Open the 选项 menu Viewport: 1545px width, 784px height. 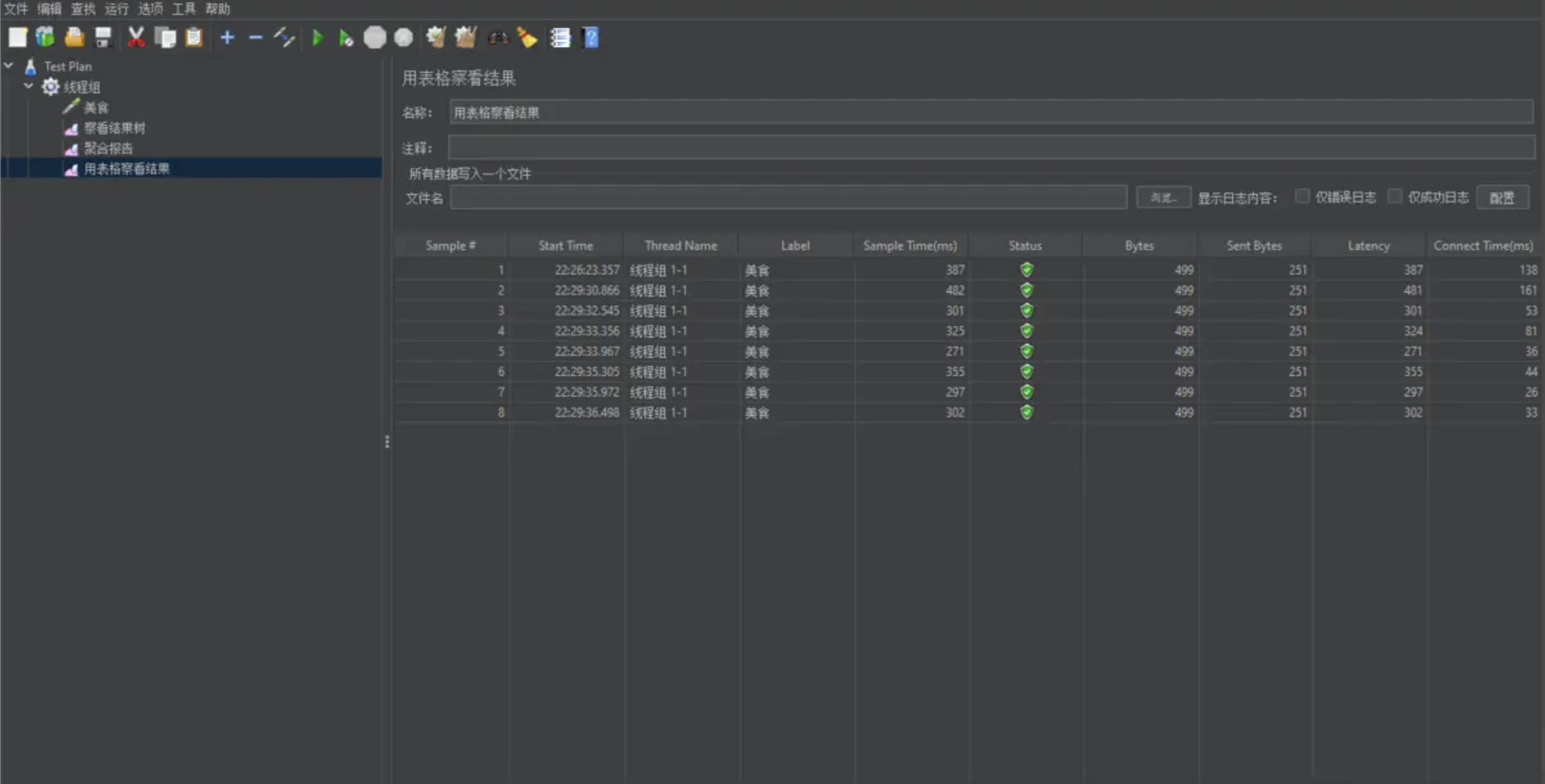(x=150, y=9)
